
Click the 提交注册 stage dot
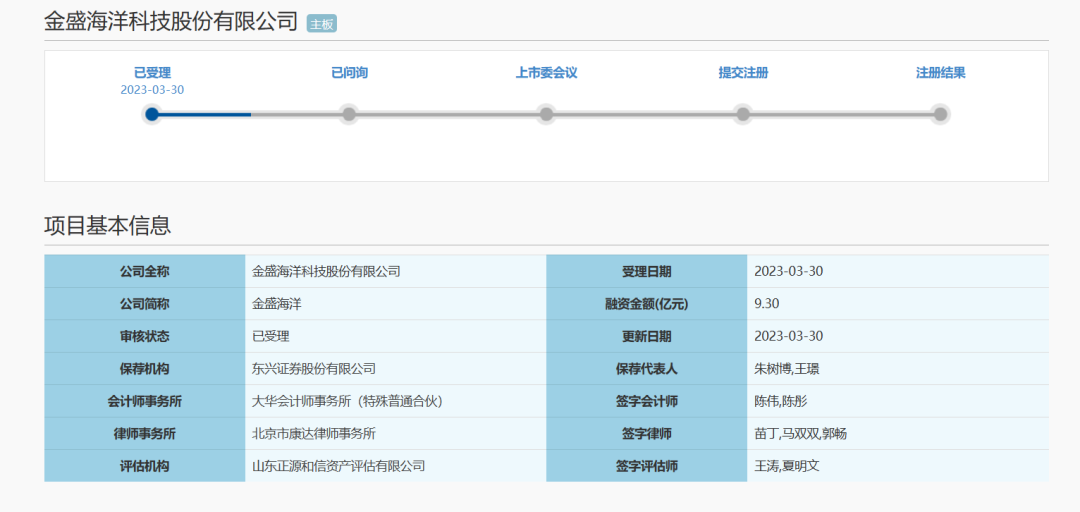tap(743, 114)
